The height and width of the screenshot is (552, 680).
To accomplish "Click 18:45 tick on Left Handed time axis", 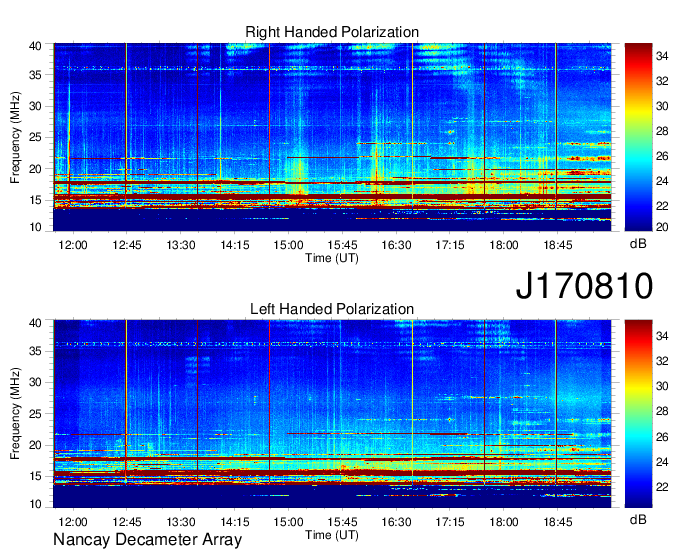I will point(558,522).
